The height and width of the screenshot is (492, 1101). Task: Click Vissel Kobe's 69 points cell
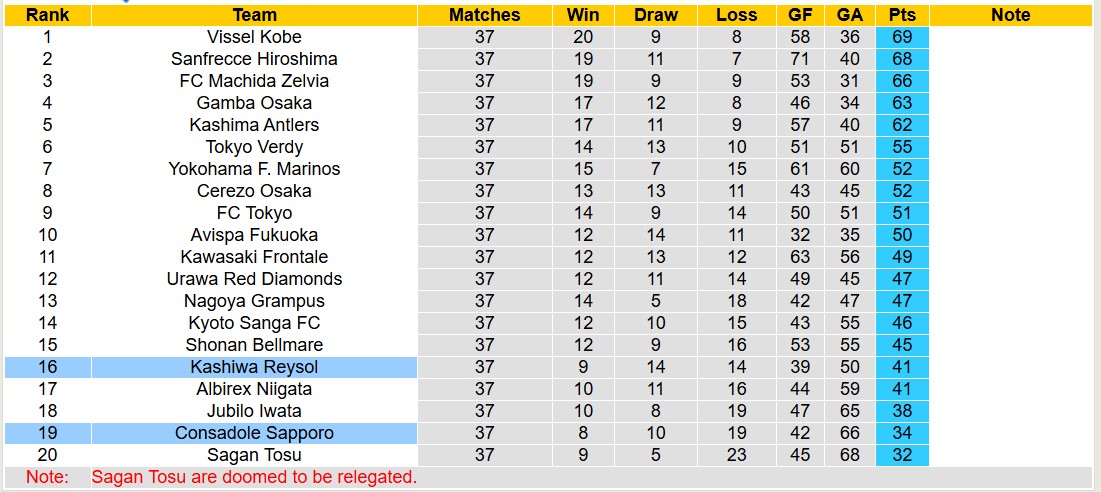point(902,37)
